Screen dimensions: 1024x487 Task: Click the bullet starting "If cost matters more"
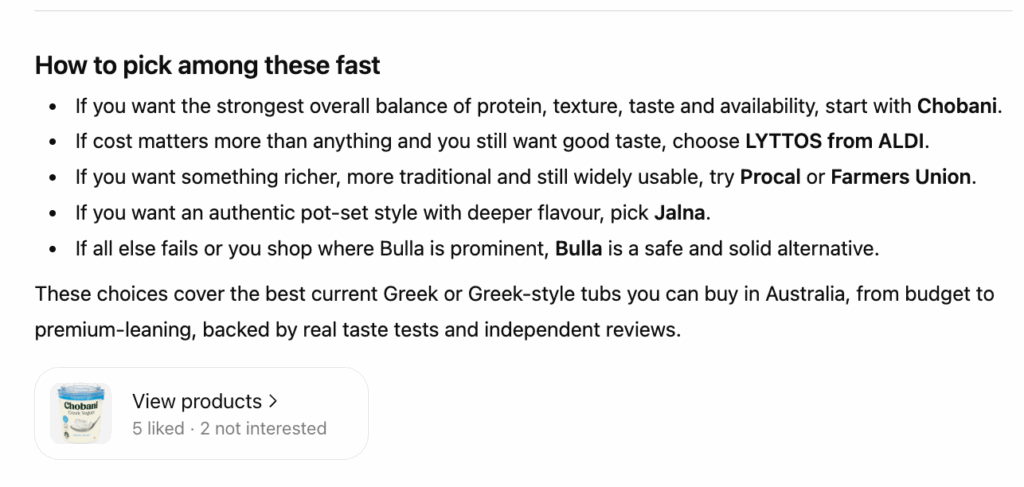(400, 142)
